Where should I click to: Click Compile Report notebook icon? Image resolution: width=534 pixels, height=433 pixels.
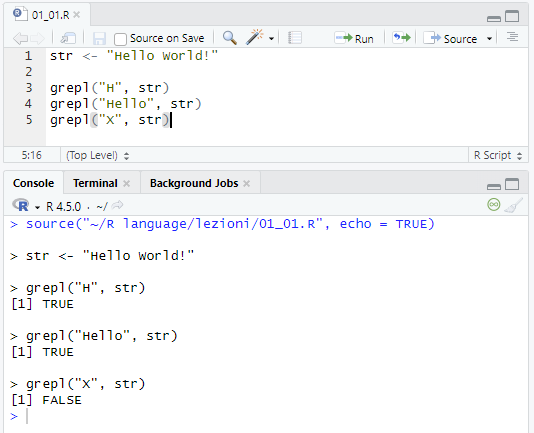coord(295,38)
